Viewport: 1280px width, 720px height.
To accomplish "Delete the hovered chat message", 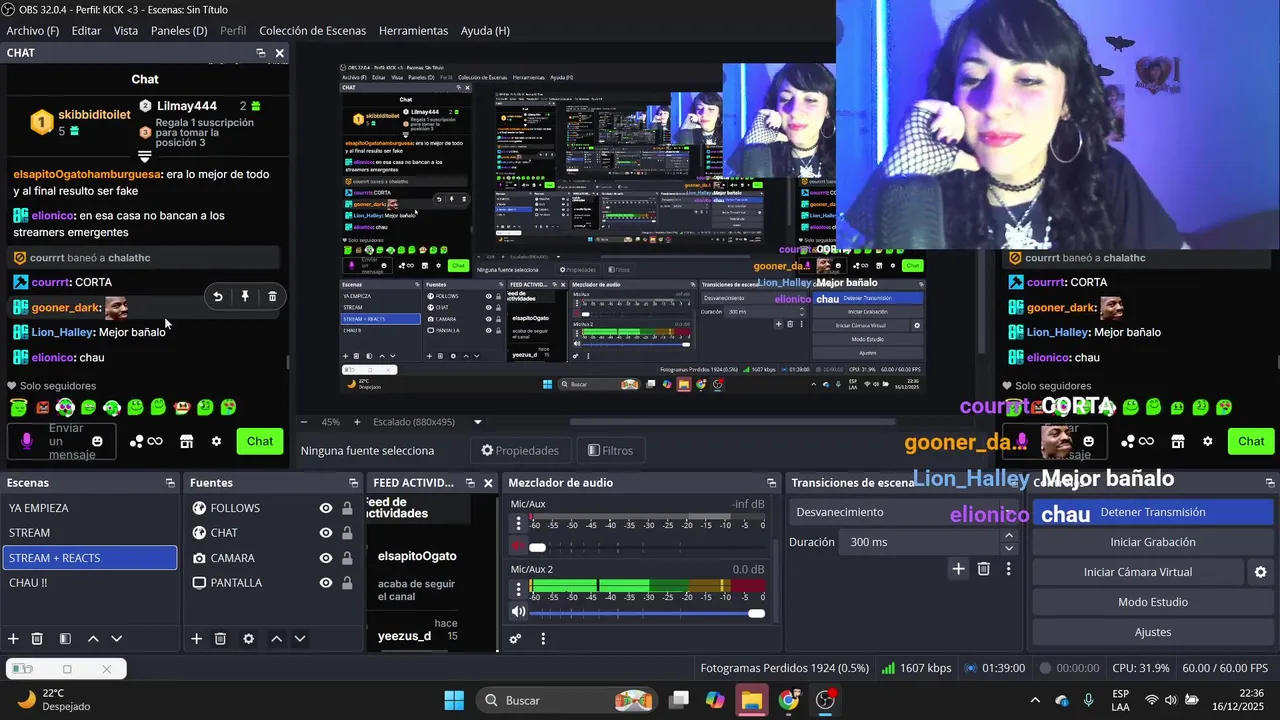I will tap(272, 296).
